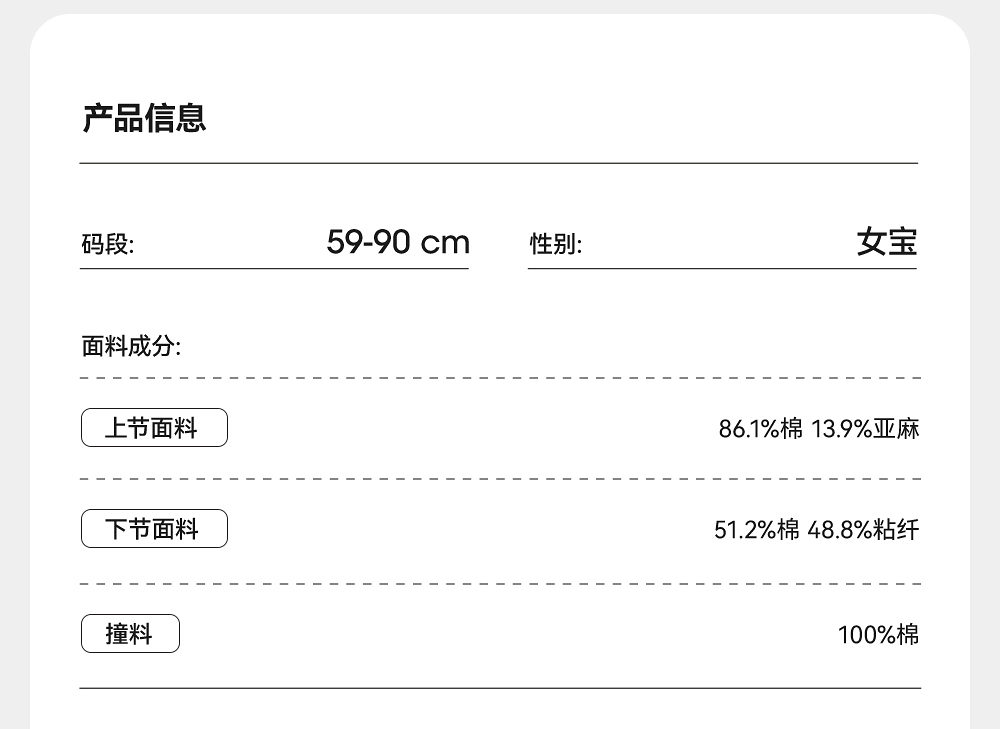This screenshot has height=729, width=1000.
Task: Select the 13.9%亚麻 composition text
Action: coord(865,430)
